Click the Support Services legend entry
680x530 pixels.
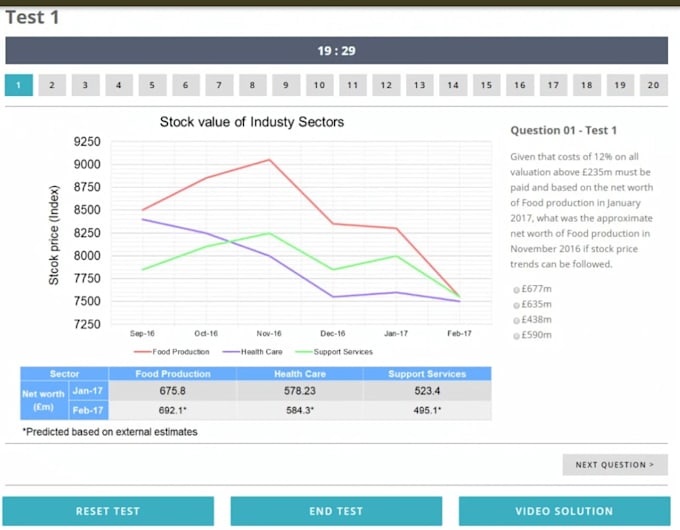pos(334,352)
